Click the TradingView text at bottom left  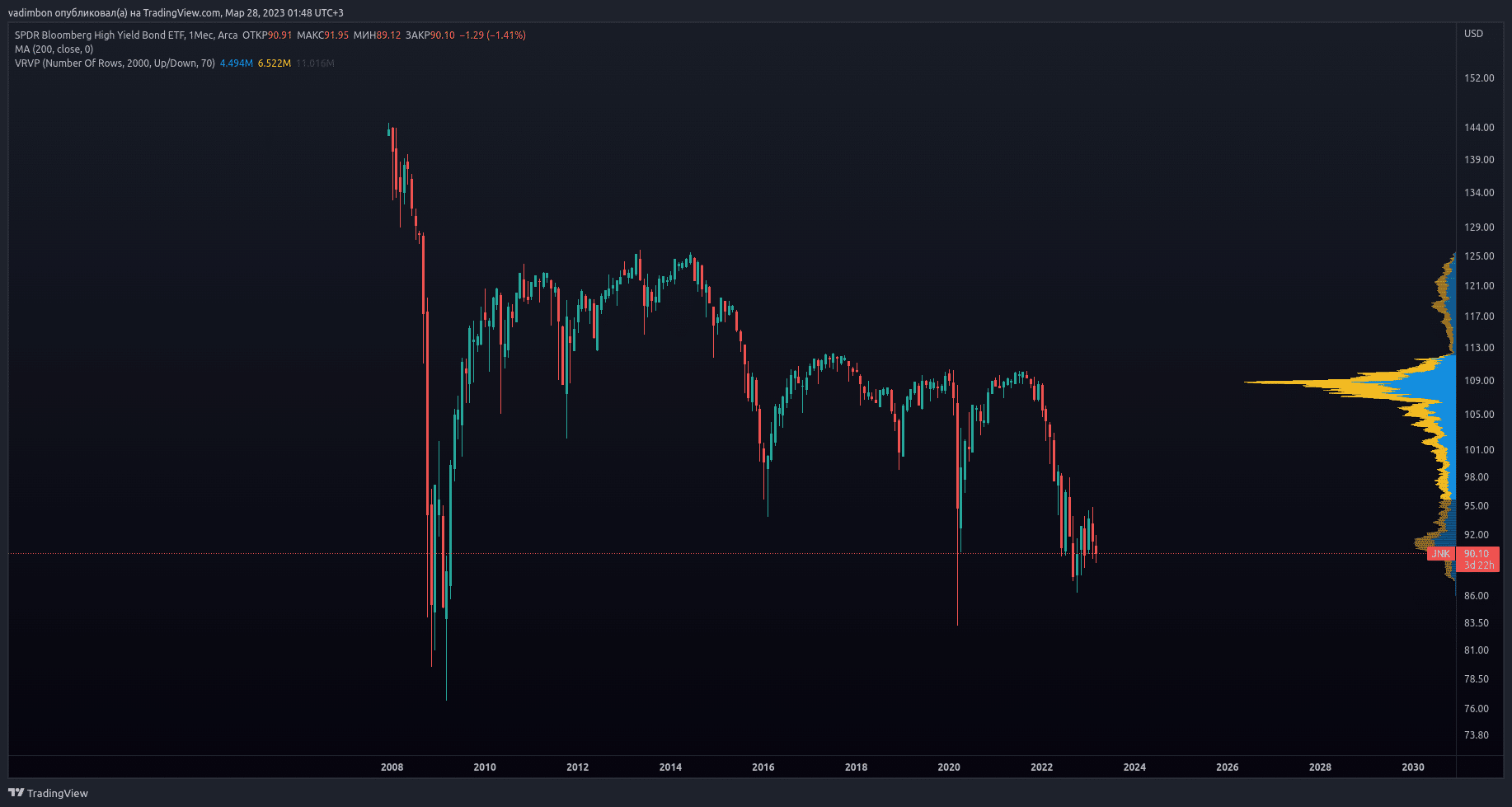point(57,793)
